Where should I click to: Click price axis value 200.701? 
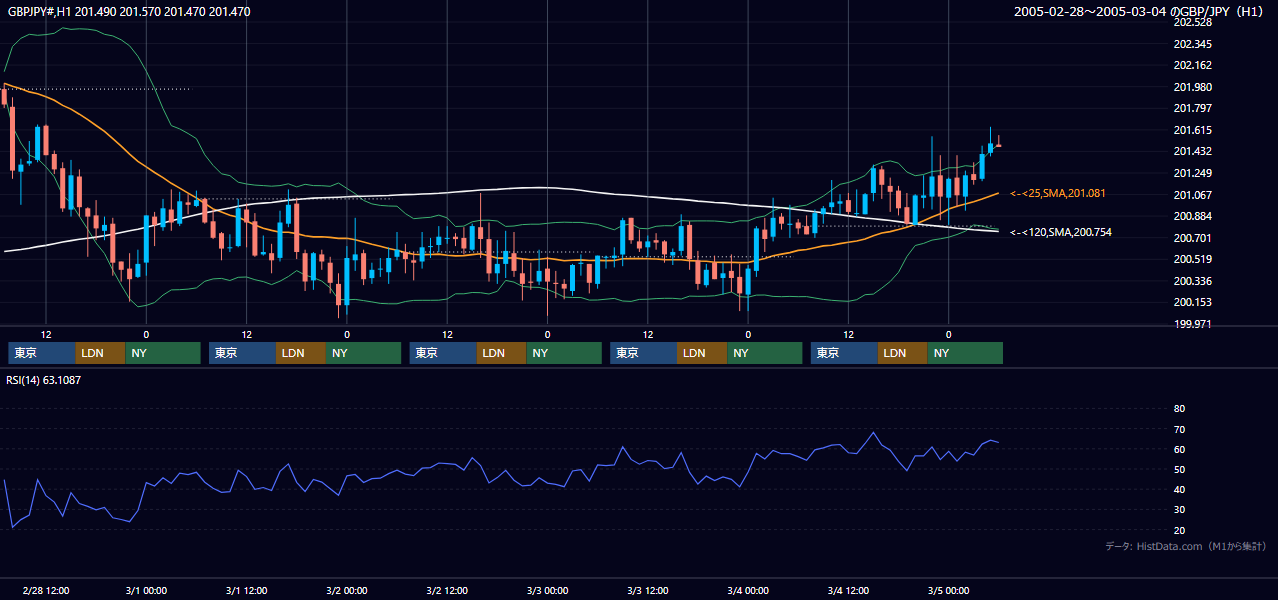coord(1192,238)
